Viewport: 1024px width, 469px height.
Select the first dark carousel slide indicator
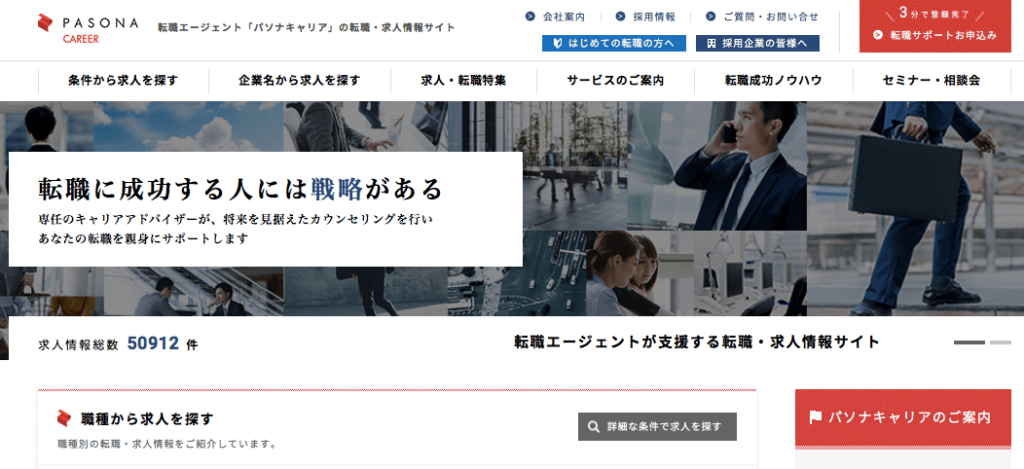pyautogui.click(x=969, y=342)
